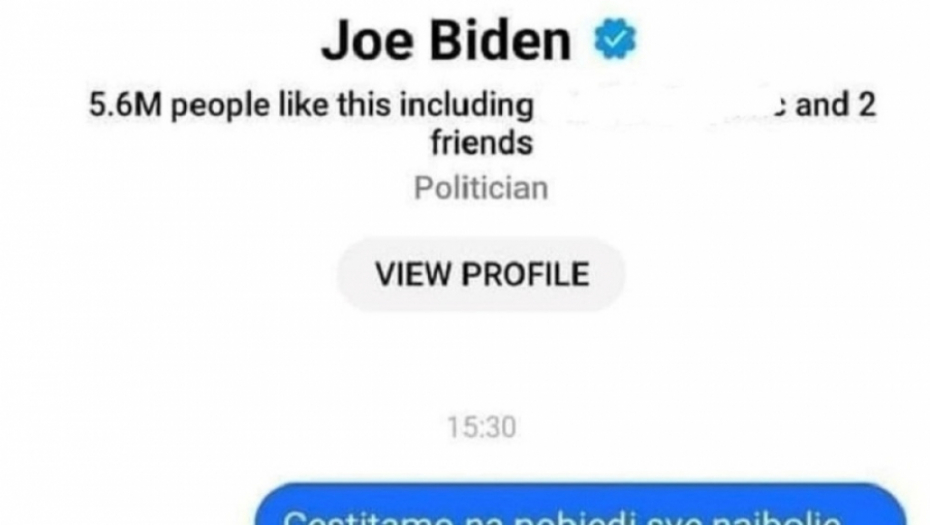Tap the word "including" in likes summary
930x525 pixels.
(x=466, y=106)
